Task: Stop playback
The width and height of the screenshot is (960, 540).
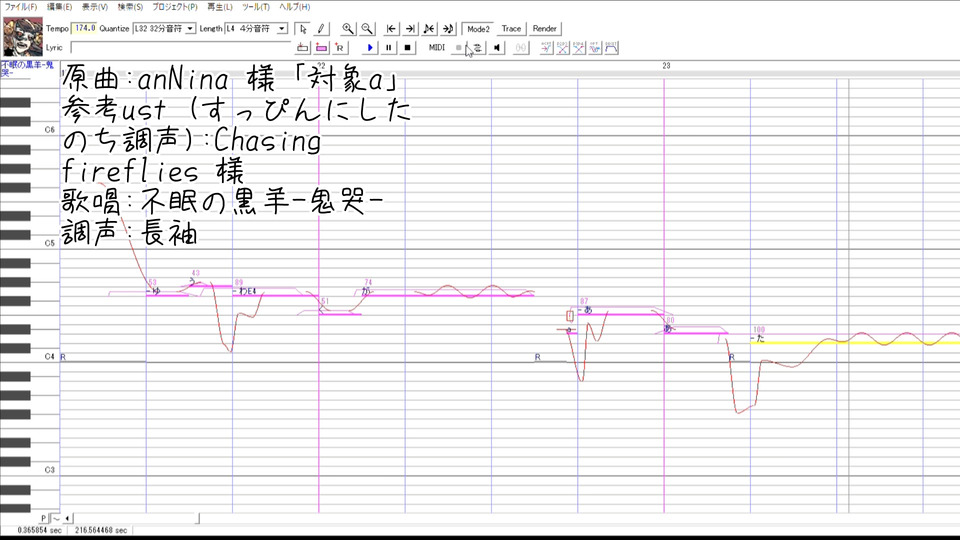Action: click(408, 48)
